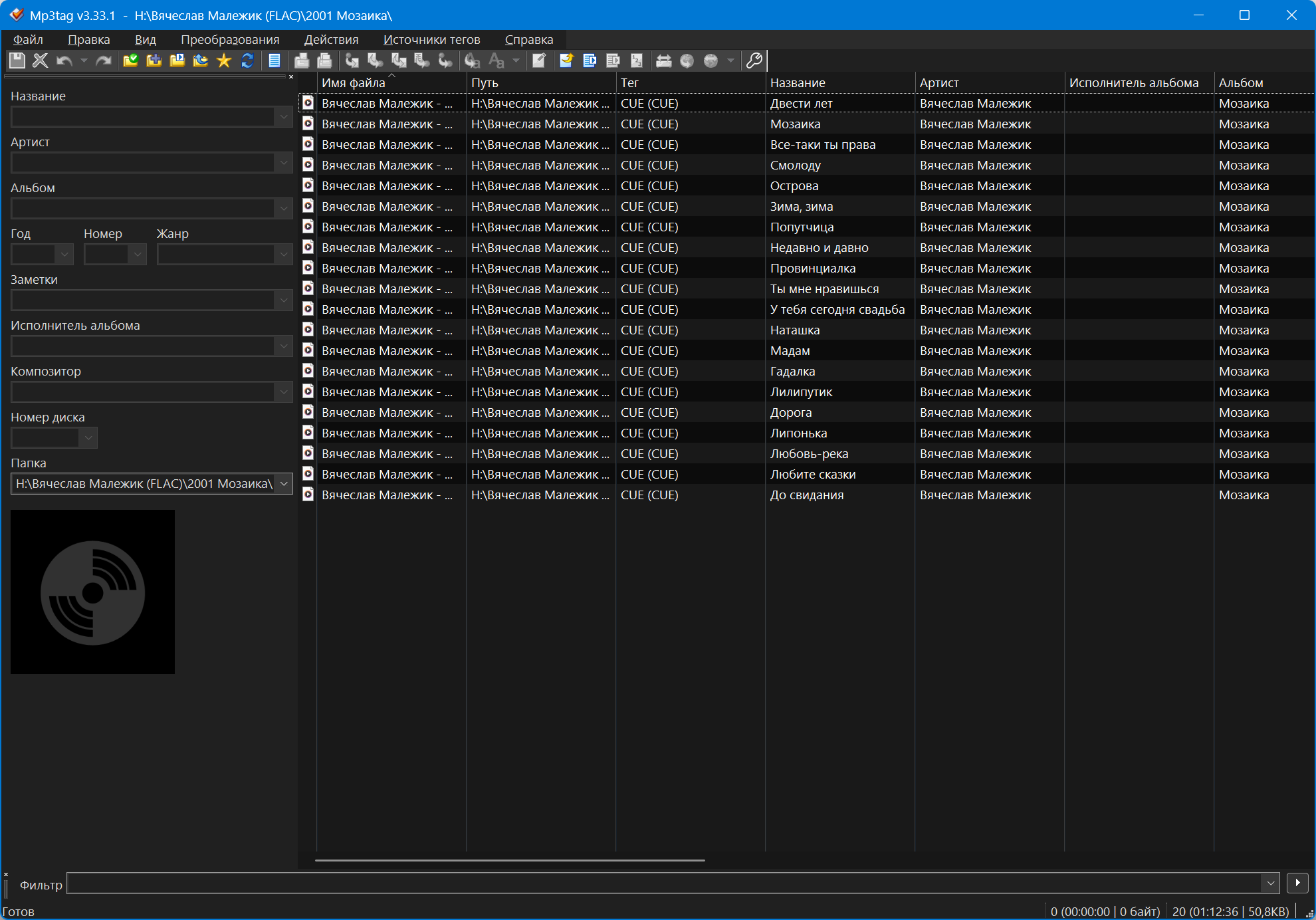Open the Преобразования menu
1316x920 pixels.
pyautogui.click(x=230, y=40)
